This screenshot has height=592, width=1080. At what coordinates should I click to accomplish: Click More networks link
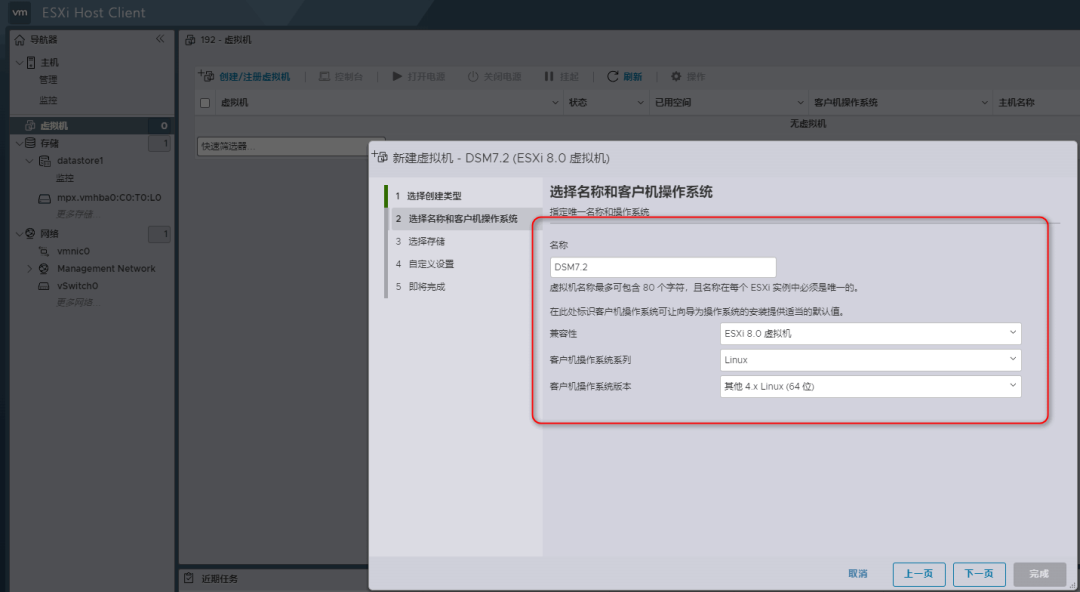pyautogui.click(x=78, y=303)
